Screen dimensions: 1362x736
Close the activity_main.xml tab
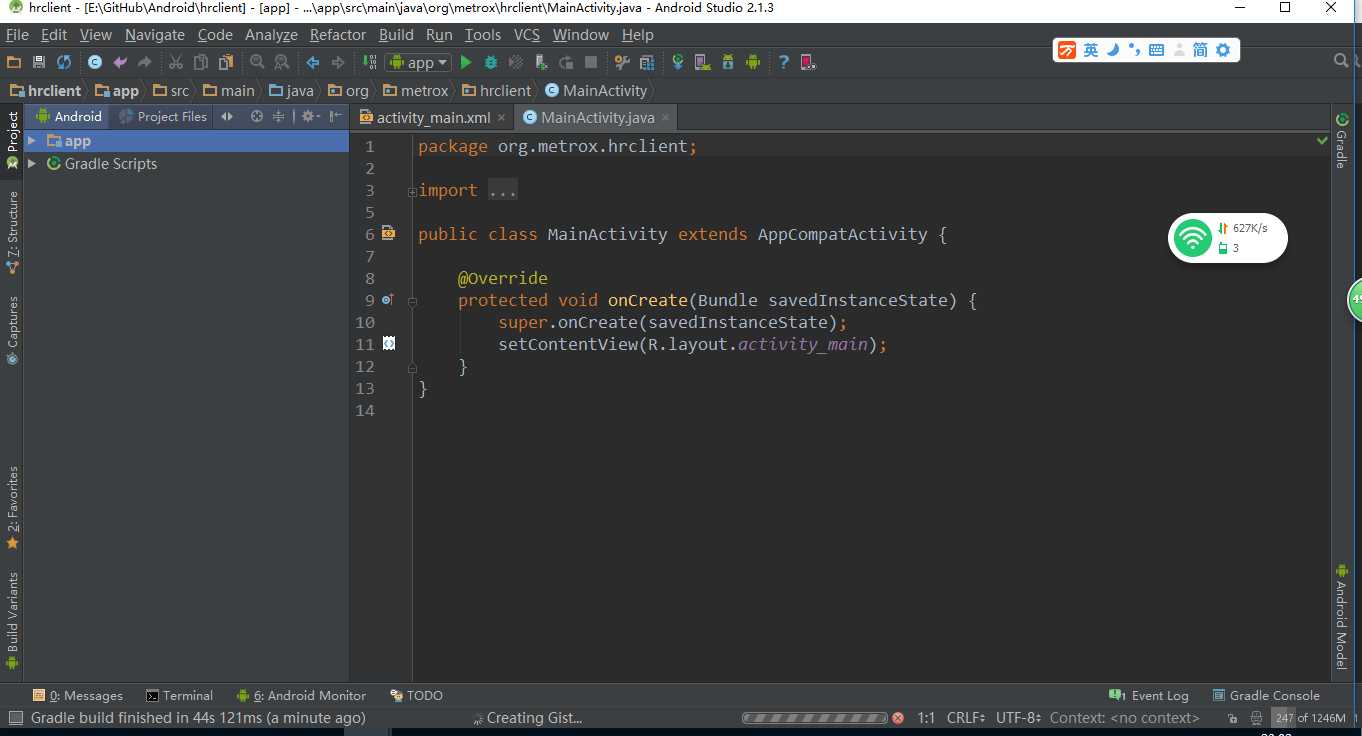[501, 118]
